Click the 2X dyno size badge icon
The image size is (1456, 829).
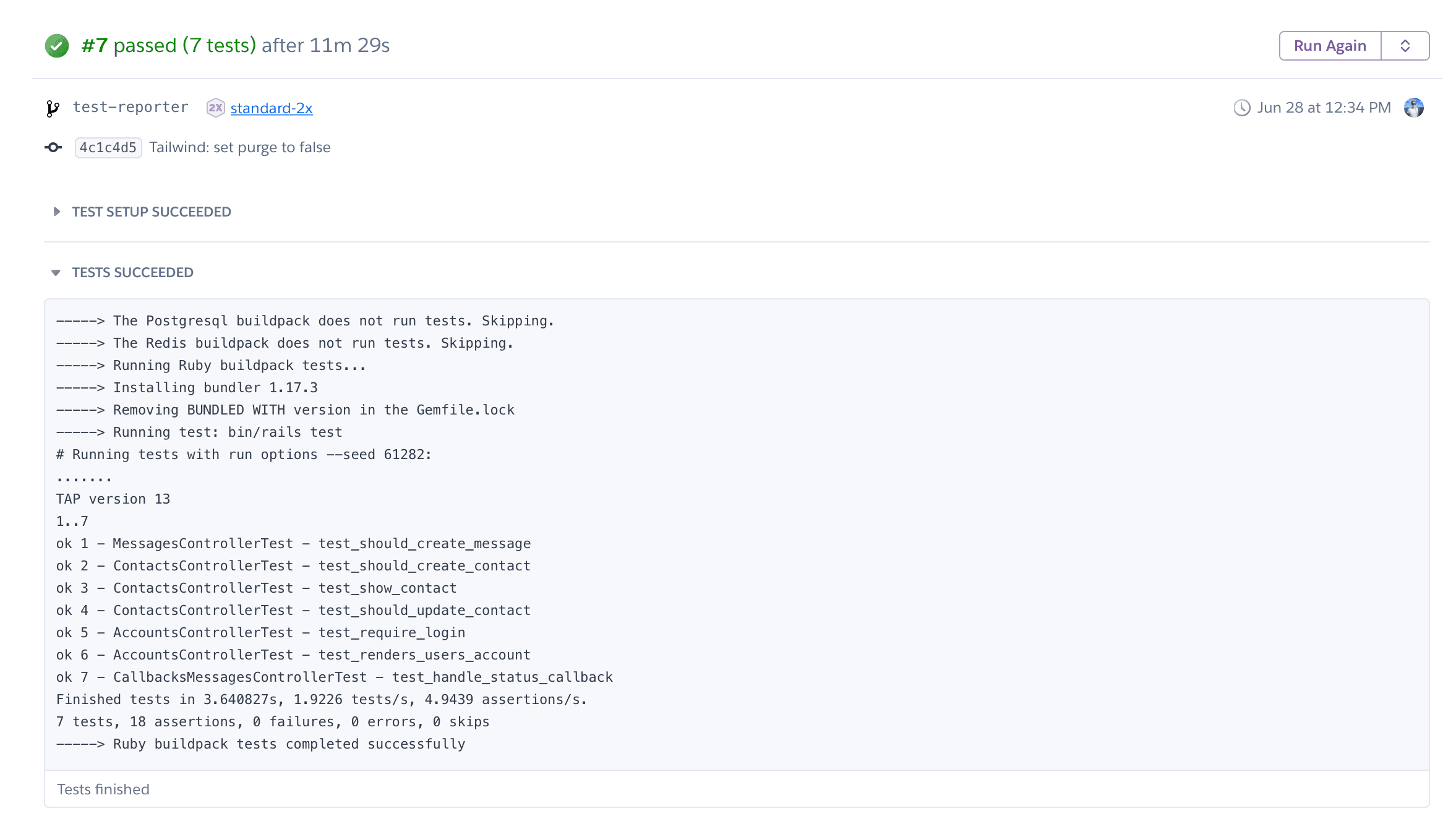tap(215, 107)
